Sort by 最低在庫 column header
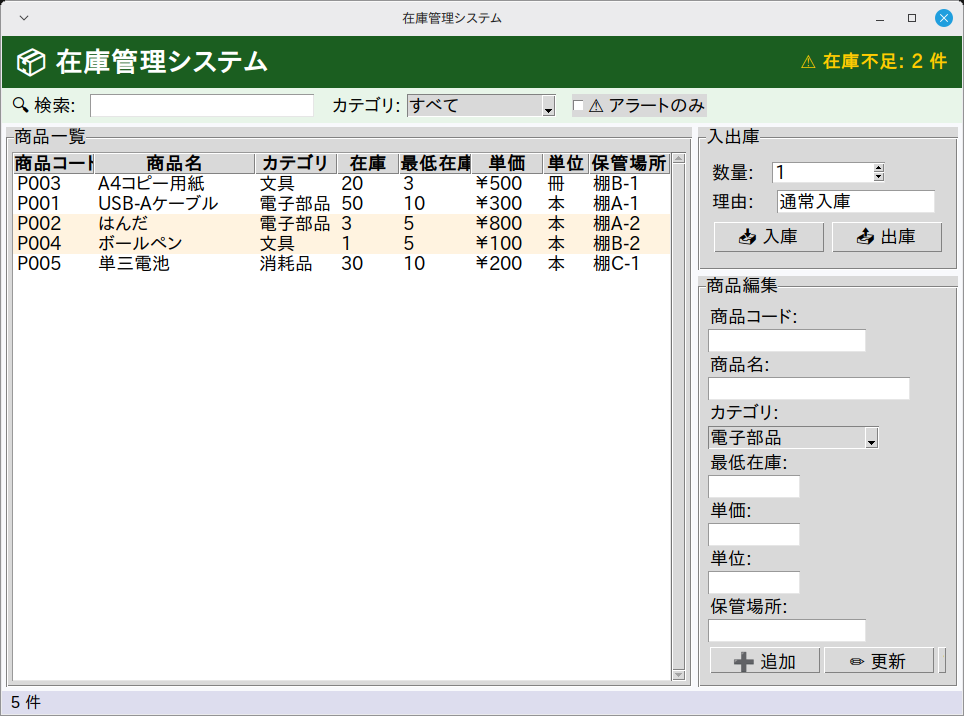This screenshot has height=716, width=964. (435, 163)
